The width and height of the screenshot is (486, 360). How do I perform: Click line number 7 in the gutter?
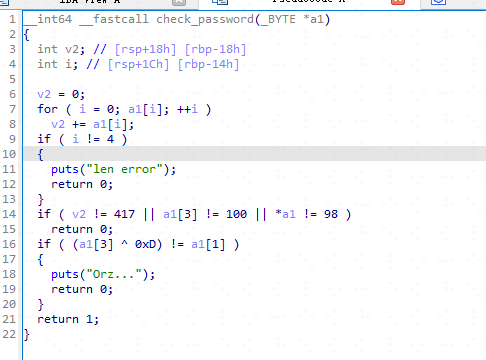[x=12, y=109]
